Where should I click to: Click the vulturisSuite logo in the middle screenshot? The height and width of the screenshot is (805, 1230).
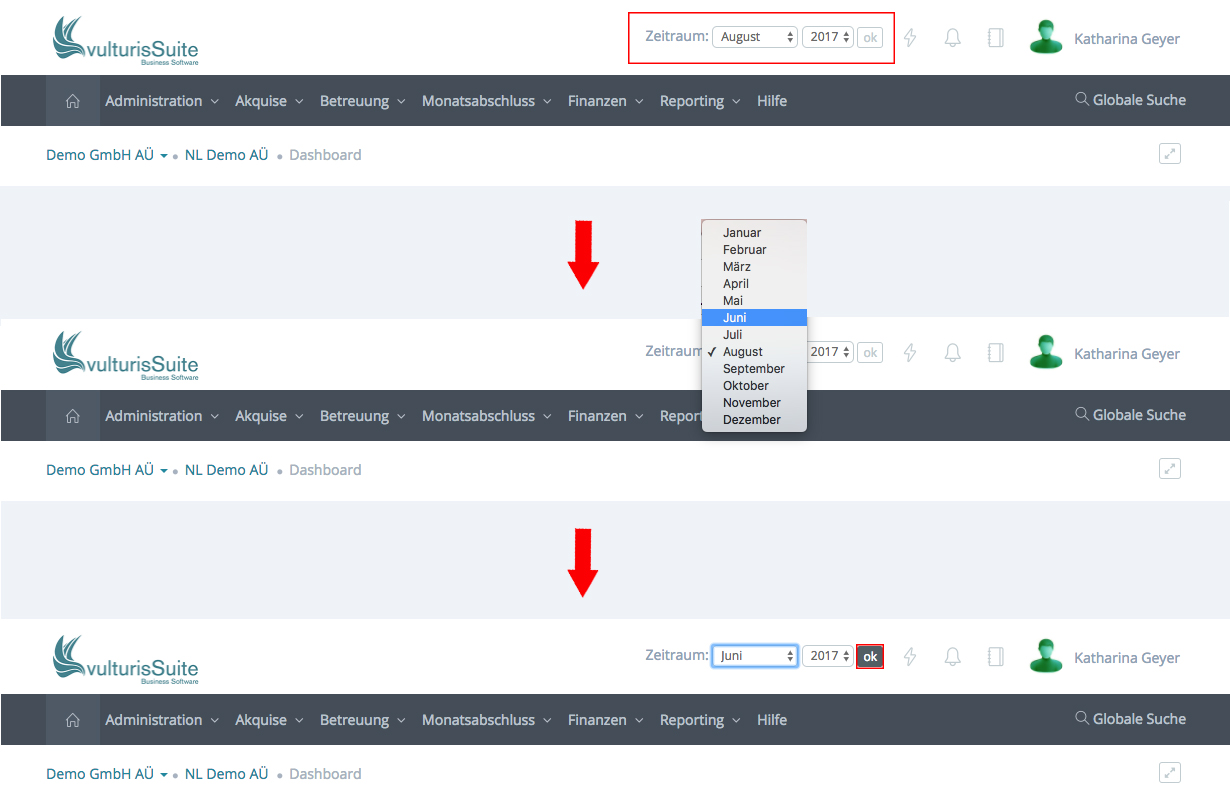point(125,355)
